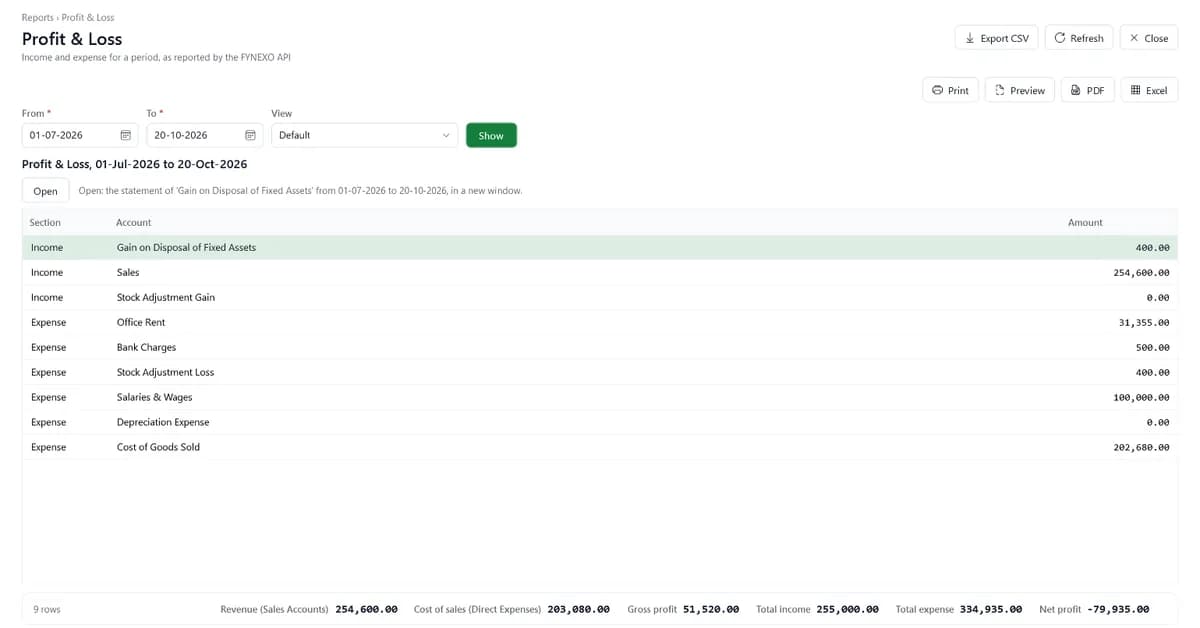This screenshot has height=628, width=1200.
Task: Select the Depreciation Expense row
Action: pyautogui.click(x=600, y=422)
